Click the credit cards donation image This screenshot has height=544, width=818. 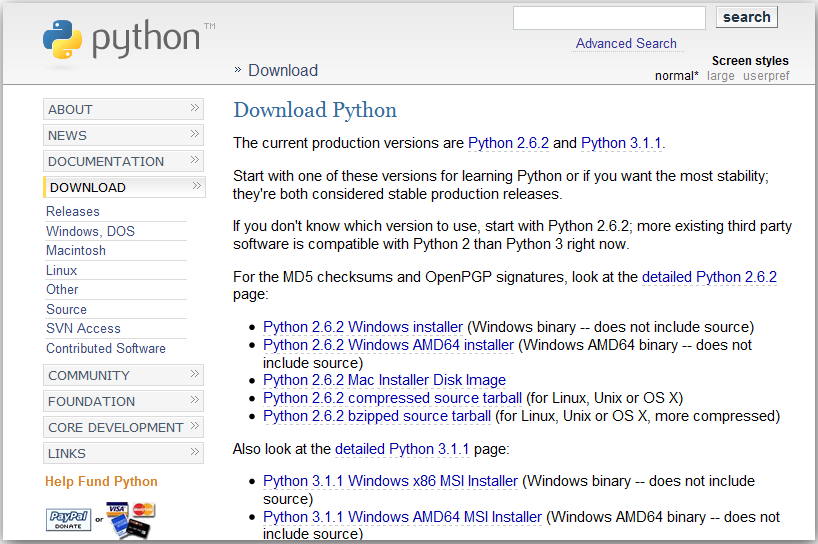(130, 519)
